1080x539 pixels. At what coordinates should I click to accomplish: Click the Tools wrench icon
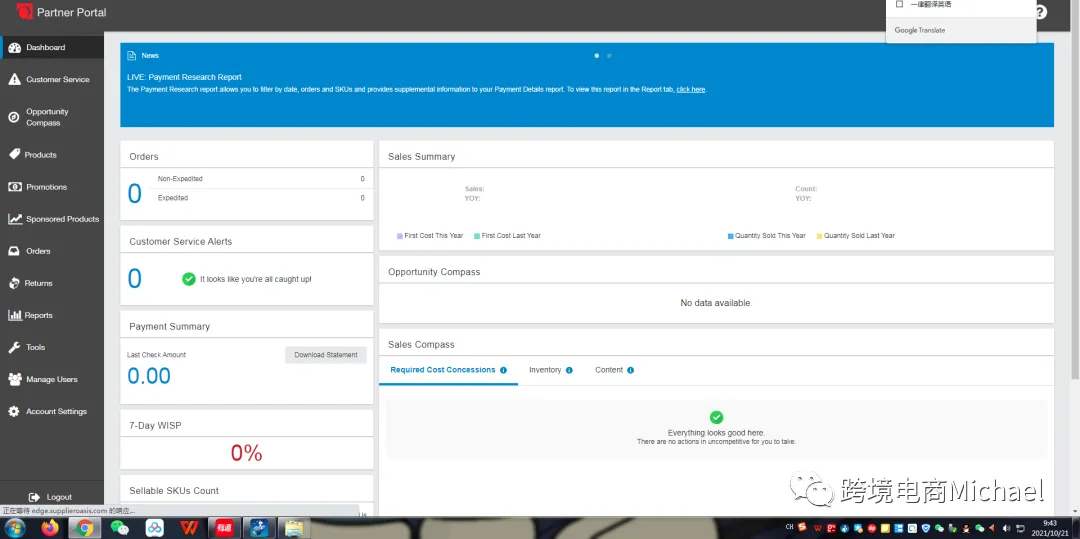point(14,347)
